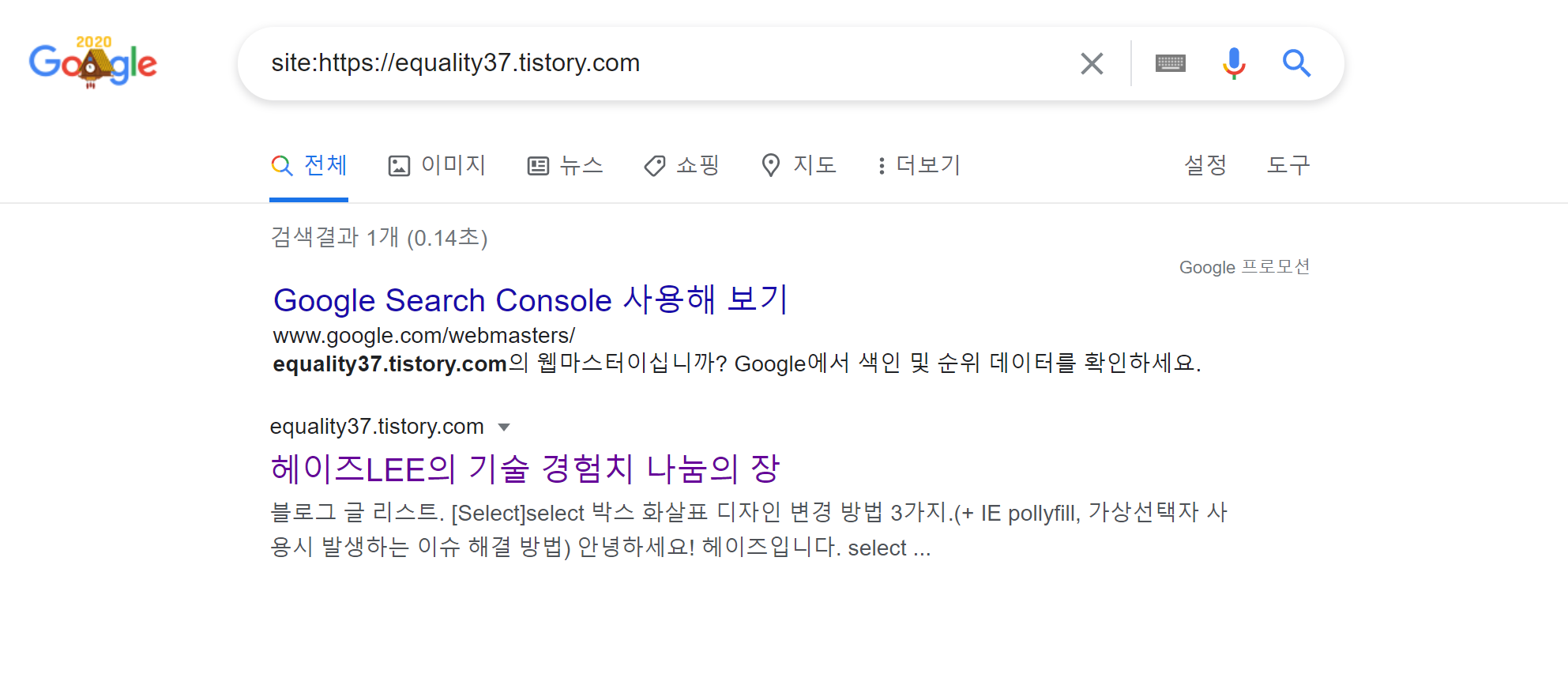Select the 전체 (All) tab
Viewport: 1568px width, 674px height.
[x=309, y=165]
